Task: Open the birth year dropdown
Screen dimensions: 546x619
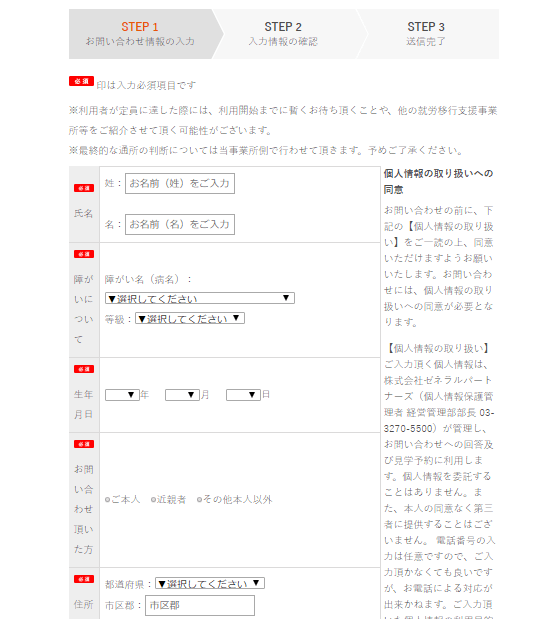Action: [122, 395]
